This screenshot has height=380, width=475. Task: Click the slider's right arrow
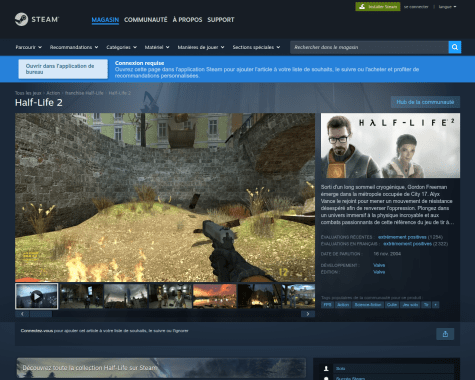pos(308,314)
